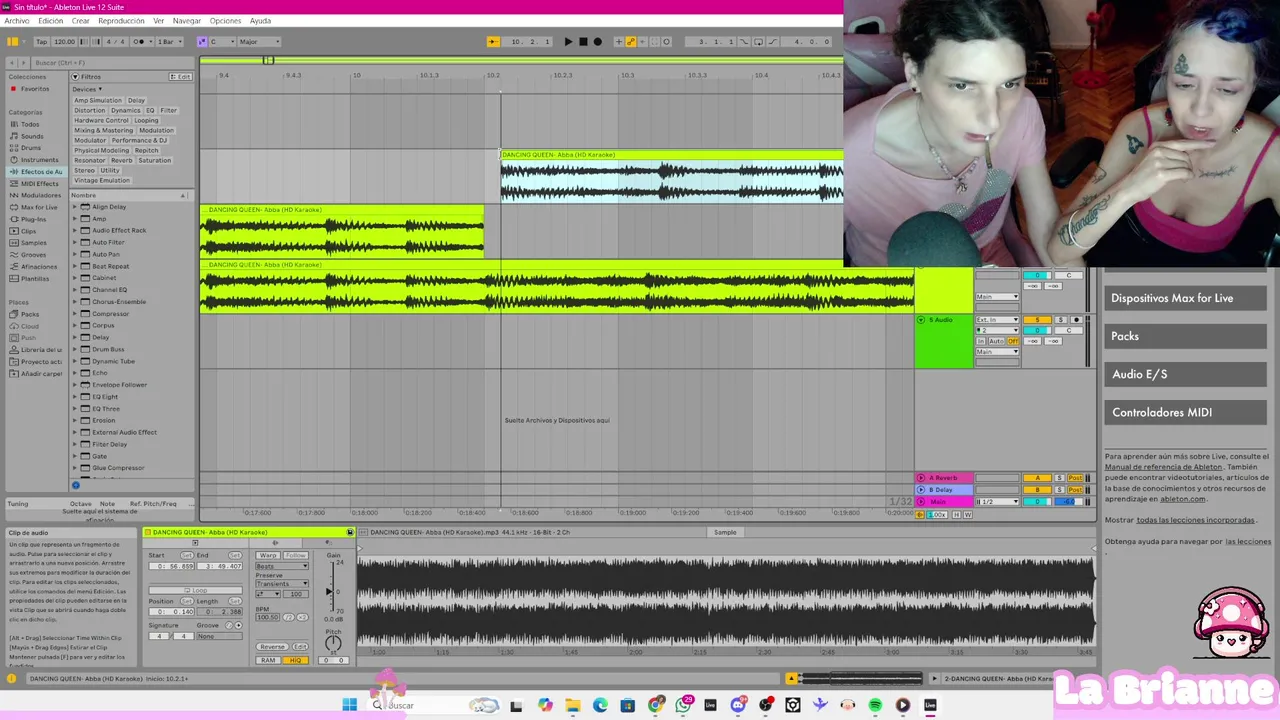The width and height of the screenshot is (1280, 720).
Task: Select the Grooves category
Action: click(x=34, y=254)
